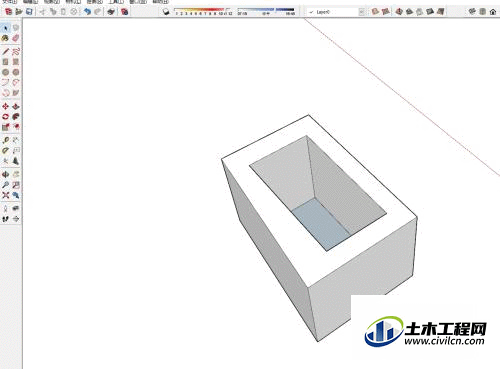Print the model with printer icon
500x369 pixels.
tap(111, 12)
